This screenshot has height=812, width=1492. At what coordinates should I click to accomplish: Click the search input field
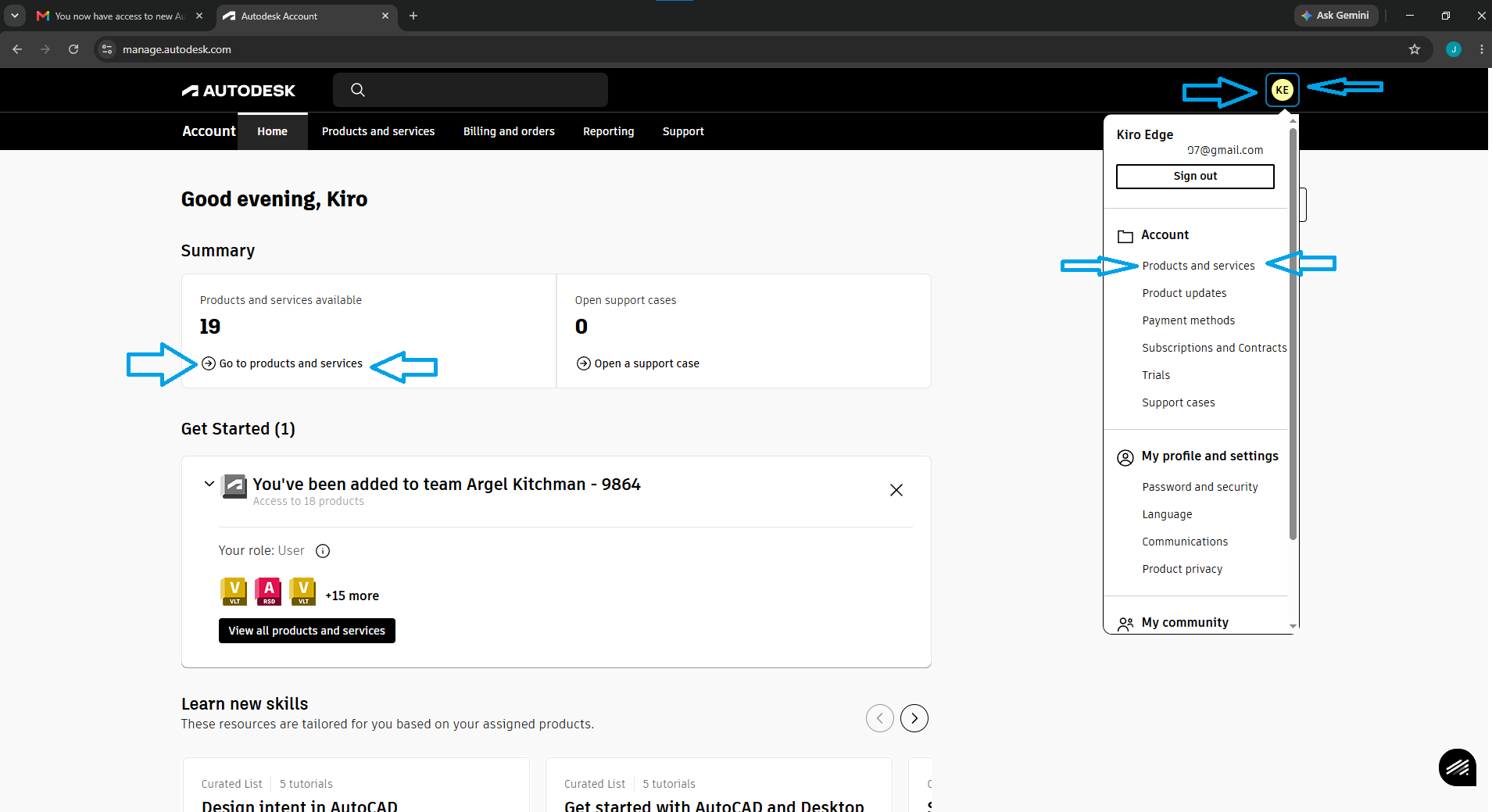[x=470, y=90]
